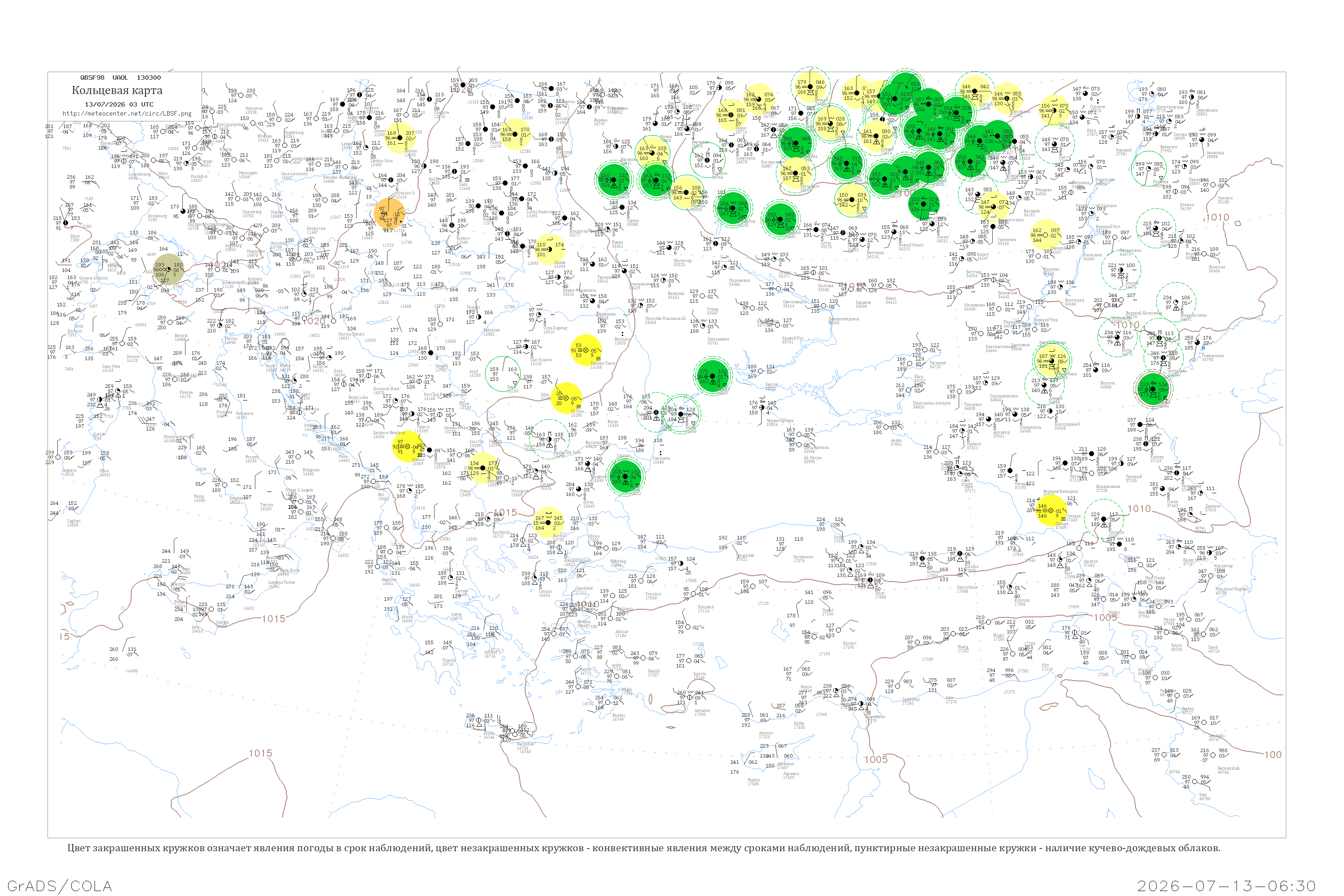Viewport: 1344px width, 896px height.
Task: Click the "Грозный" station label
Action: click(1134, 477)
